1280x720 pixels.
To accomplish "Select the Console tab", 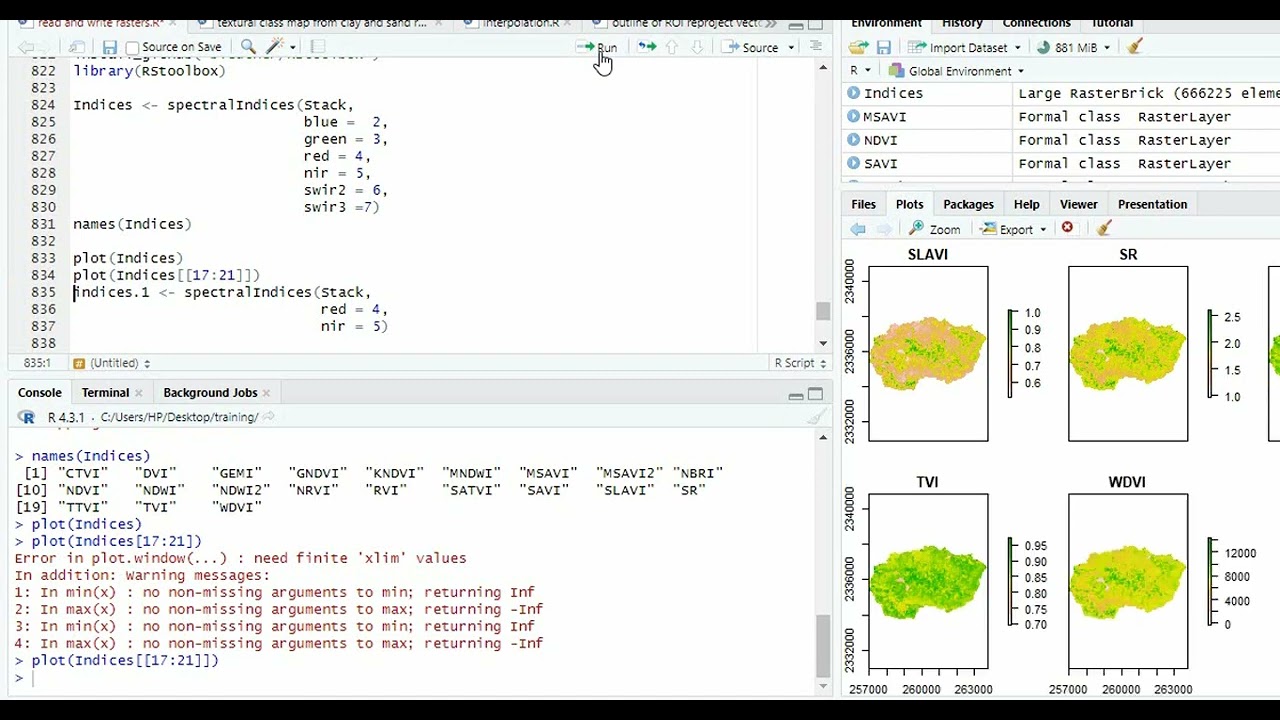I will point(40,393).
